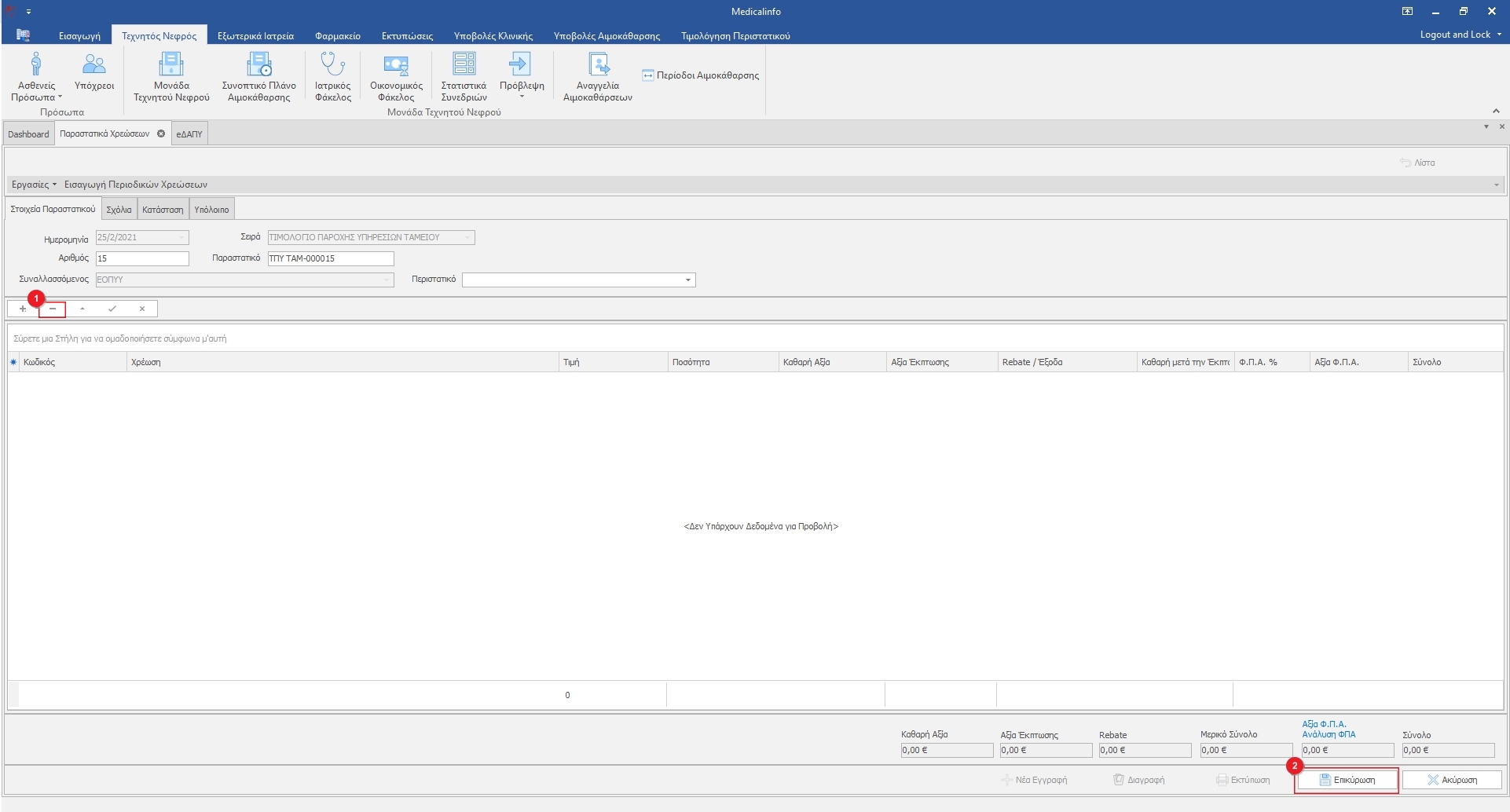The width and height of the screenshot is (1510, 812).
Task: Close the Παραστατικά Χρεώσεων tab
Action: click(161, 134)
